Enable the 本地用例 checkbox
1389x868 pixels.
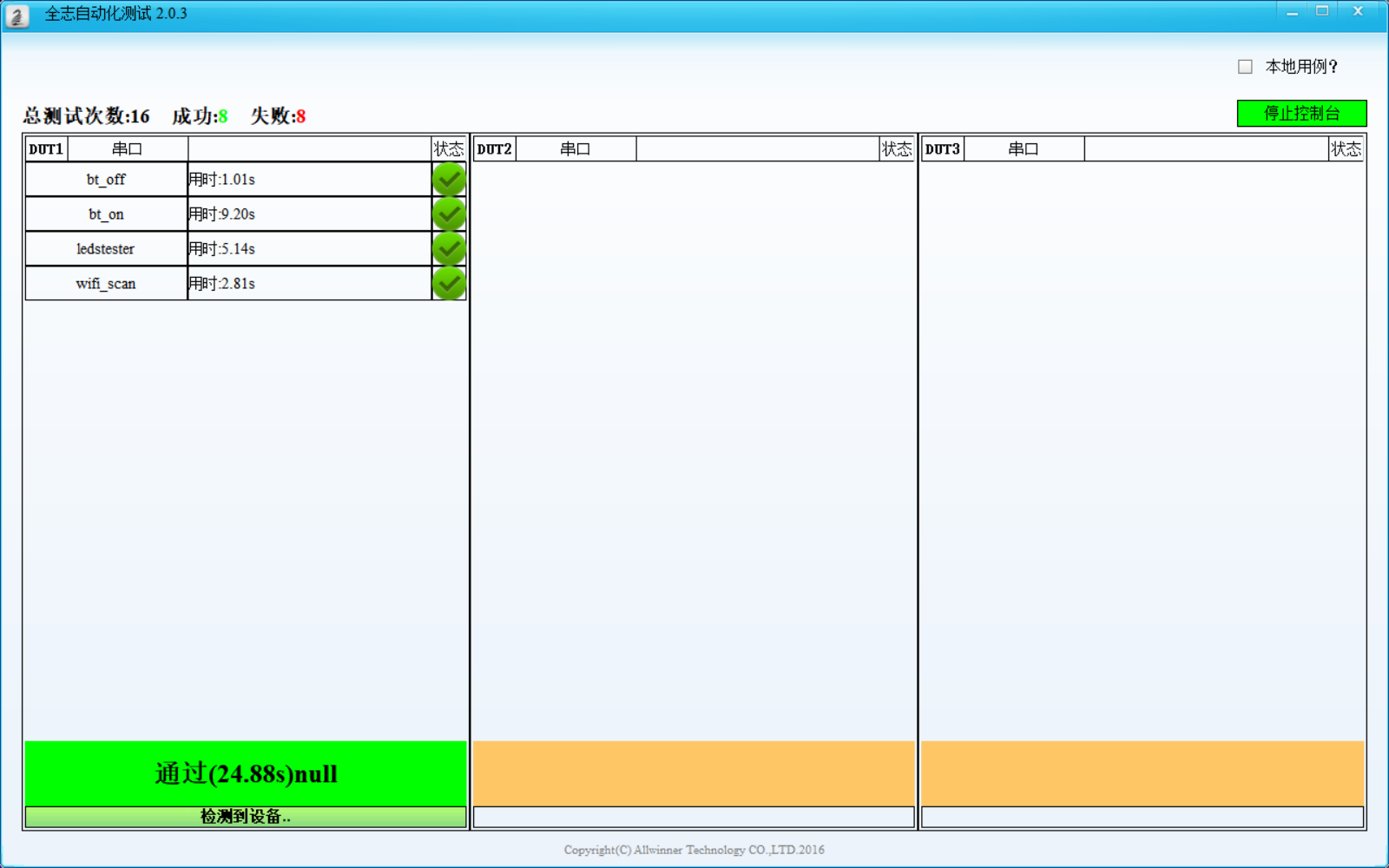coord(1245,67)
